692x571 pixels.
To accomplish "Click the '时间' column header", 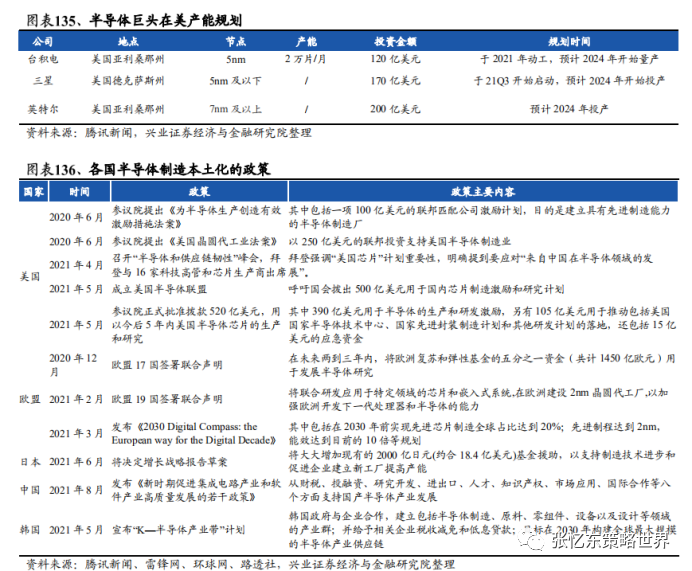I will pos(79,192).
